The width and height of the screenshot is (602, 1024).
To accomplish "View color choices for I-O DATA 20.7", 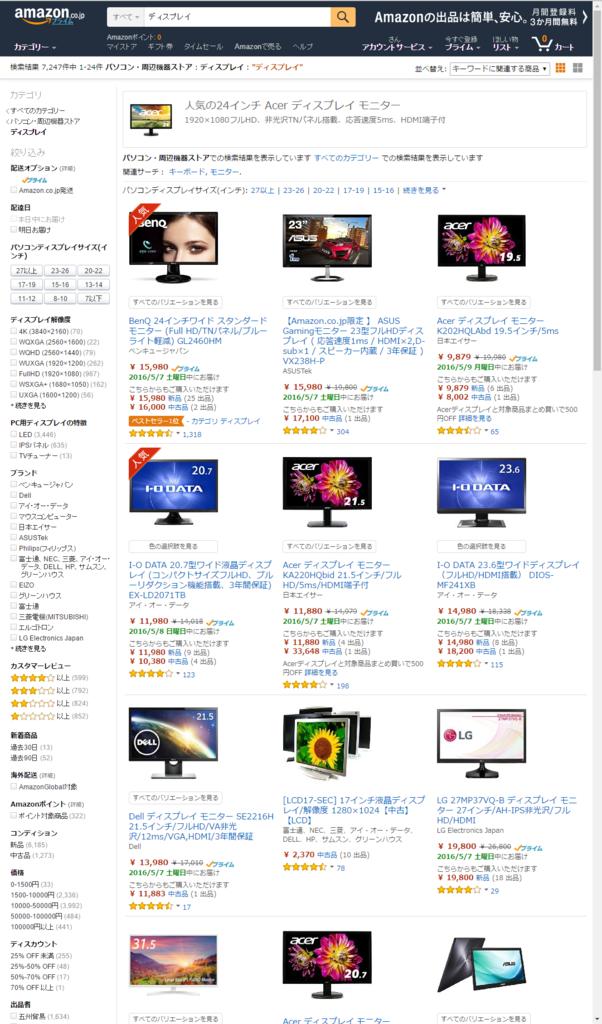I will (174, 546).
